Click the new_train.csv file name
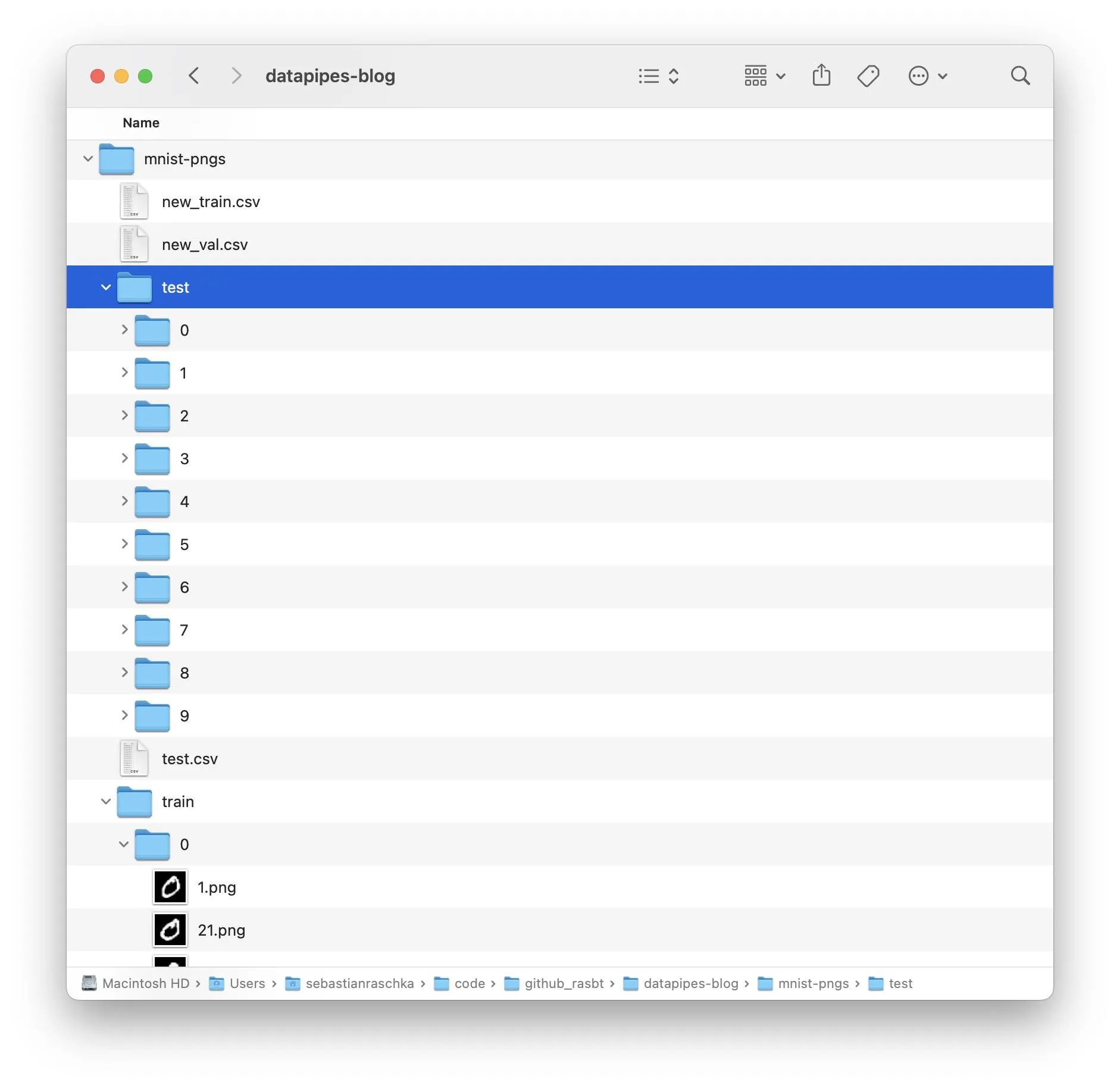 [x=211, y=202]
